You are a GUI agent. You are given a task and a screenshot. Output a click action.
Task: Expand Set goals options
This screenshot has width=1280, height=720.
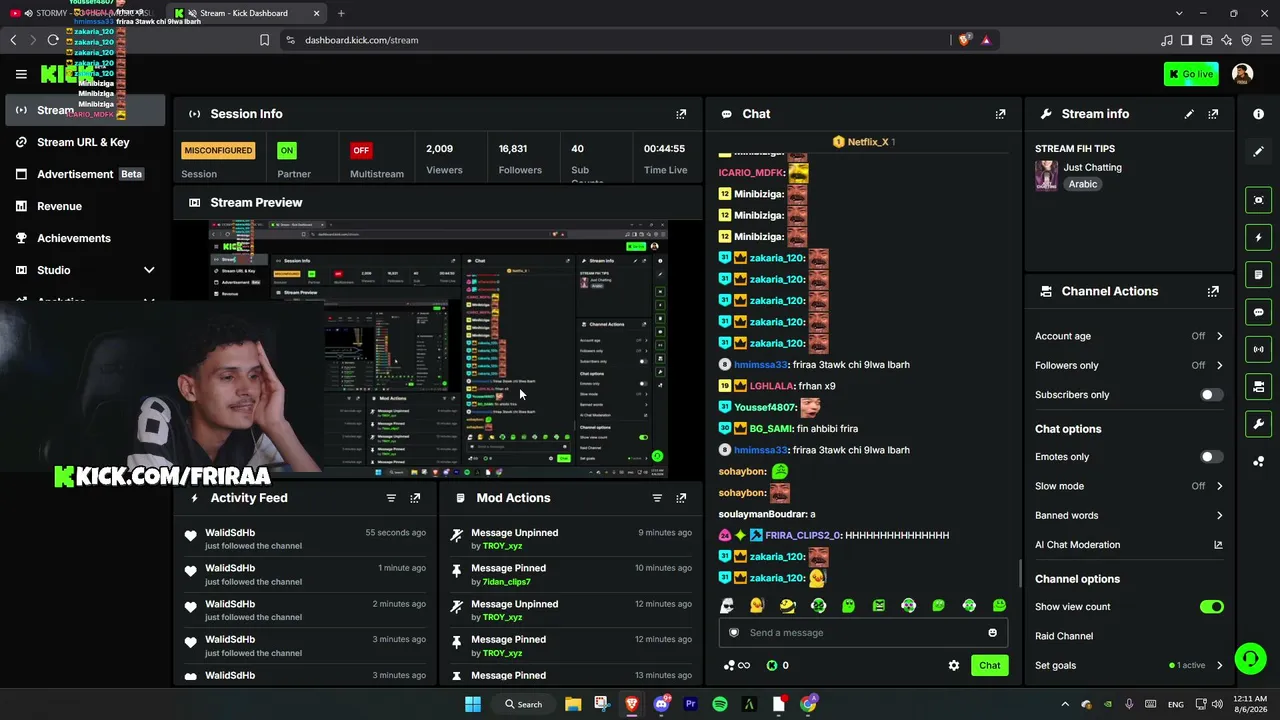click(1219, 665)
